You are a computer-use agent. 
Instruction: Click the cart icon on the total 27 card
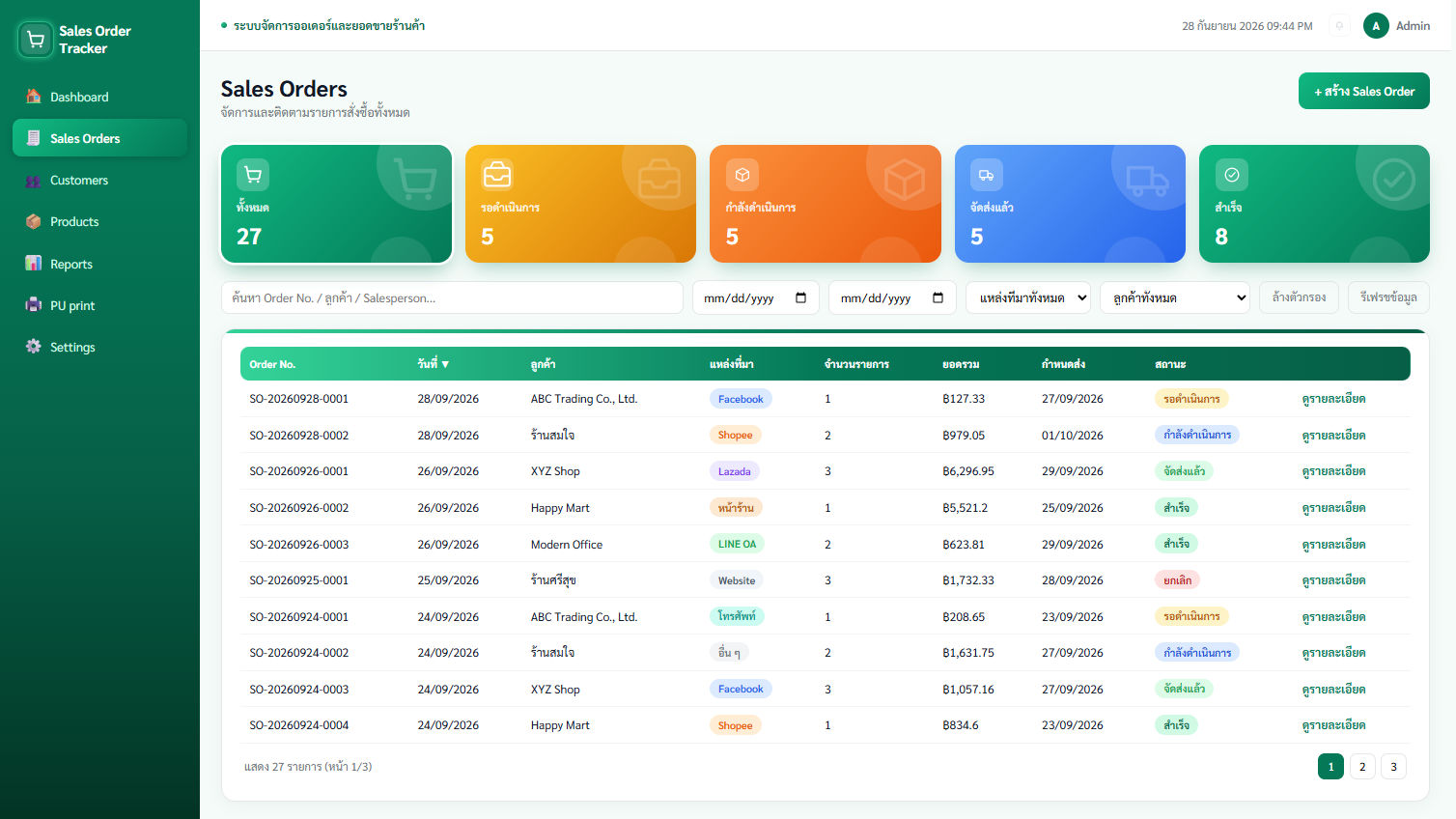(253, 175)
